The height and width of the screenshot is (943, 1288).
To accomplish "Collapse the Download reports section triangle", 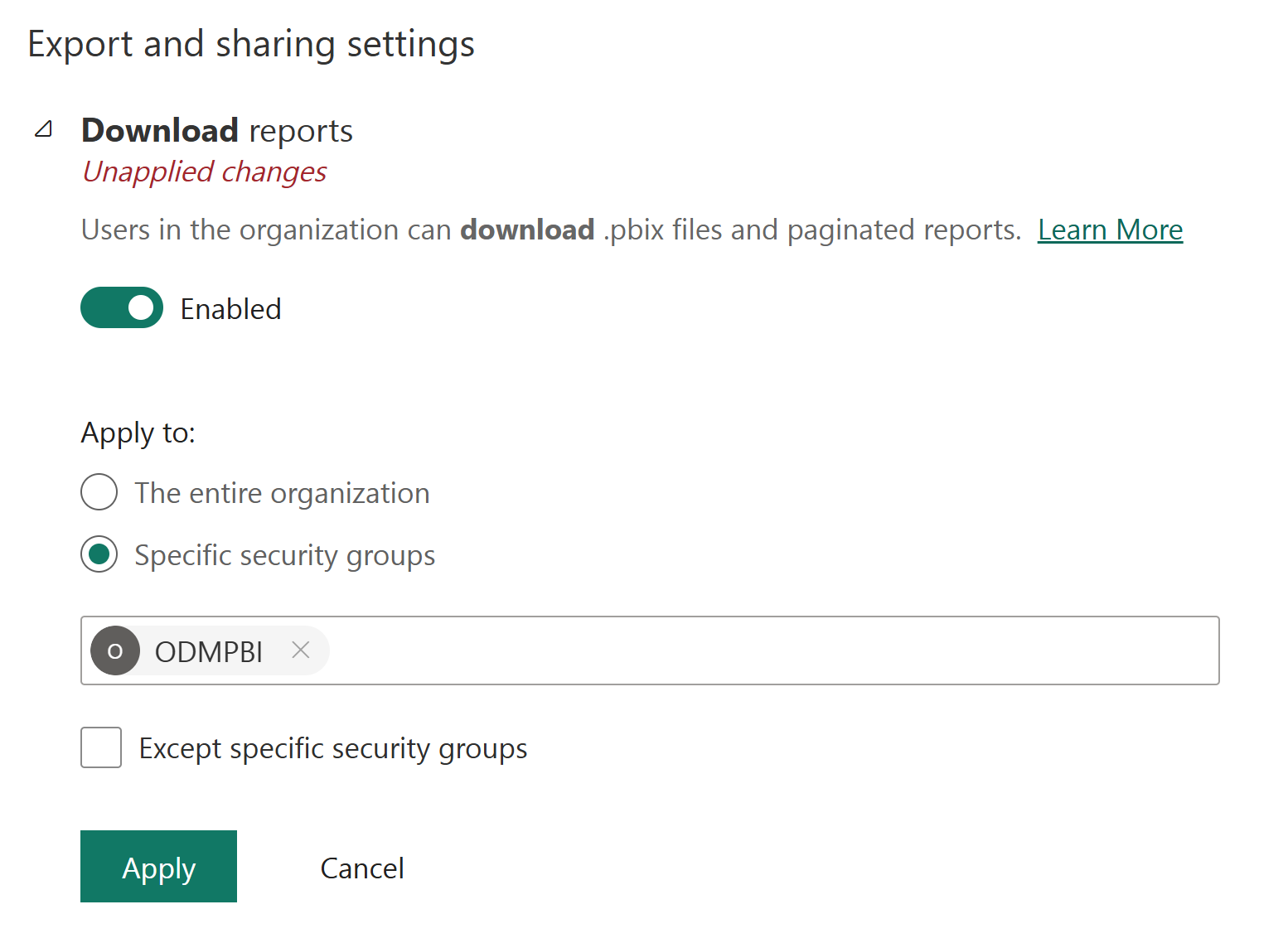I will pyautogui.click(x=44, y=129).
